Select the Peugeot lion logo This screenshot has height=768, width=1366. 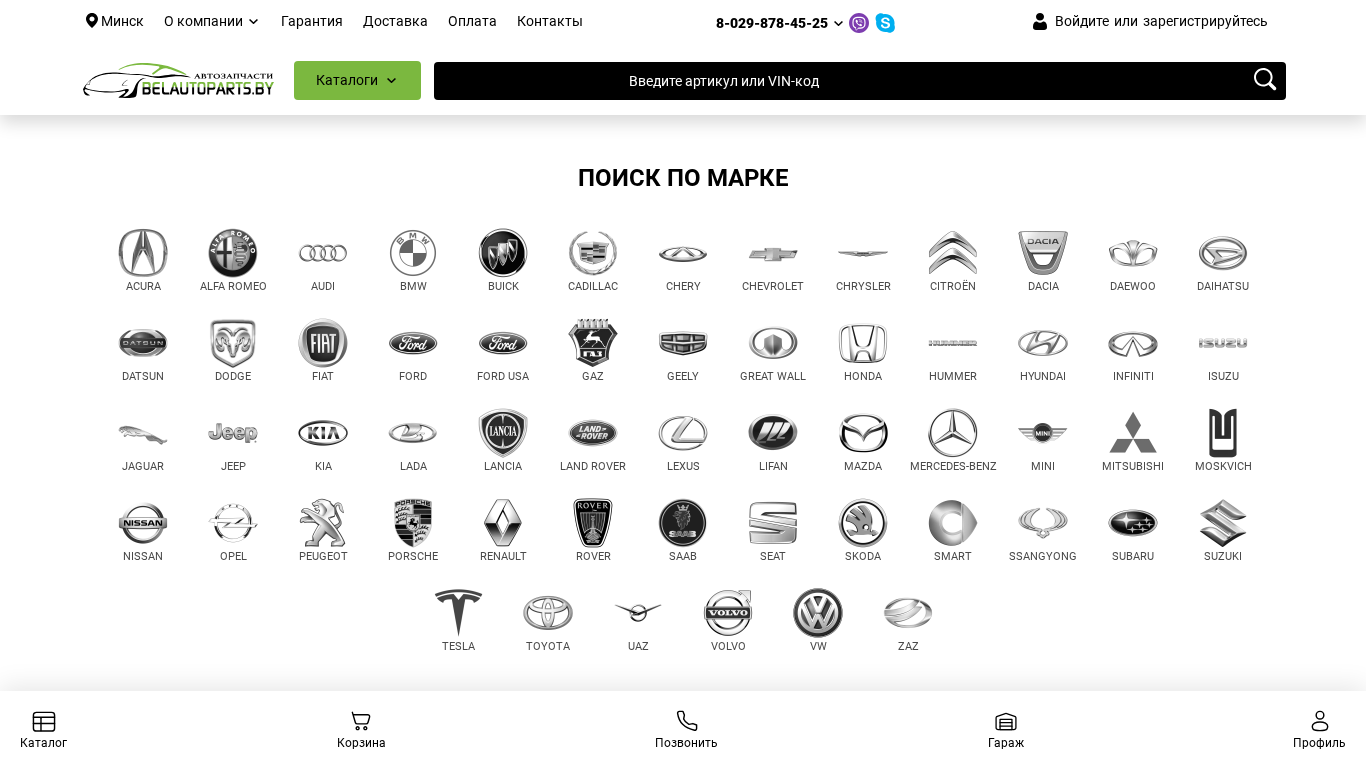point(323,523)
